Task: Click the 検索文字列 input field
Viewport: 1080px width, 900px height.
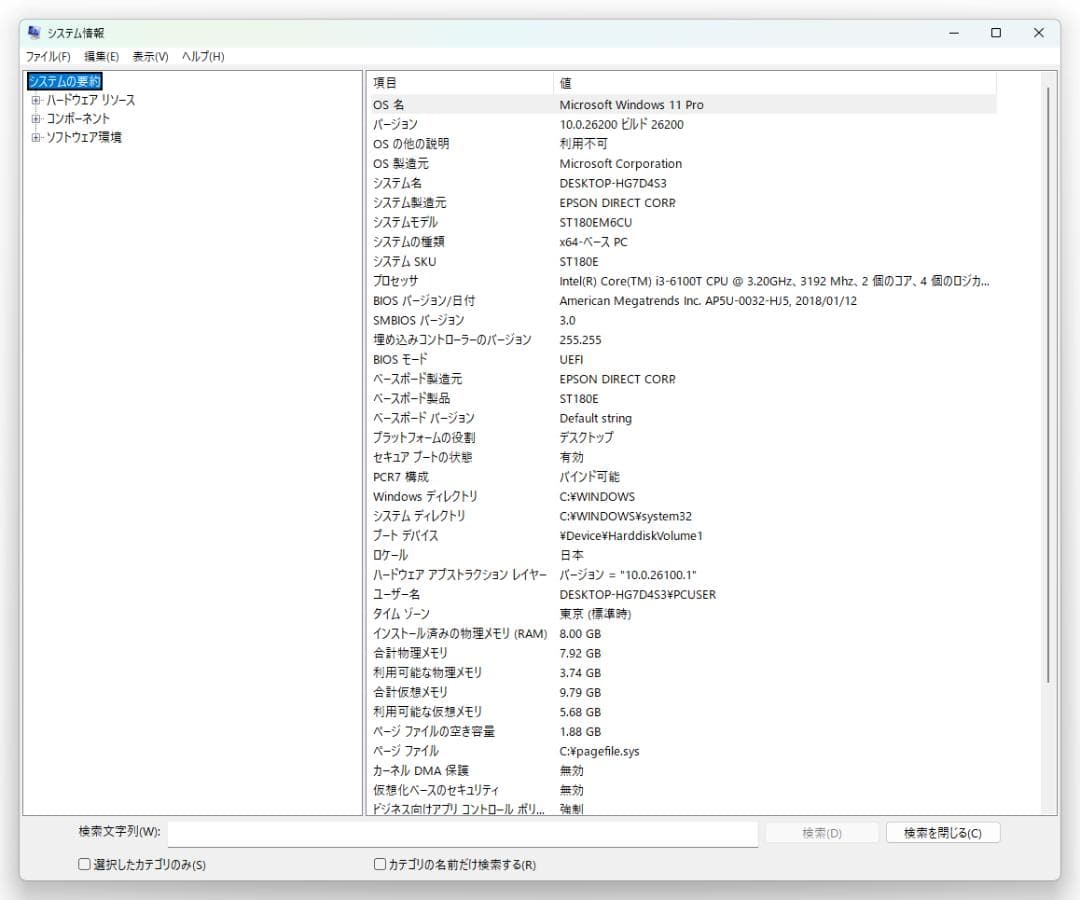Action: point(460,832)
